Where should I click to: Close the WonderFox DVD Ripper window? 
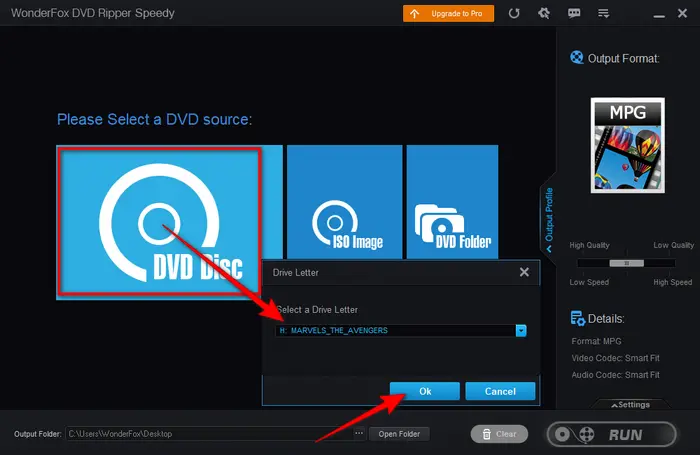point(682,13)
